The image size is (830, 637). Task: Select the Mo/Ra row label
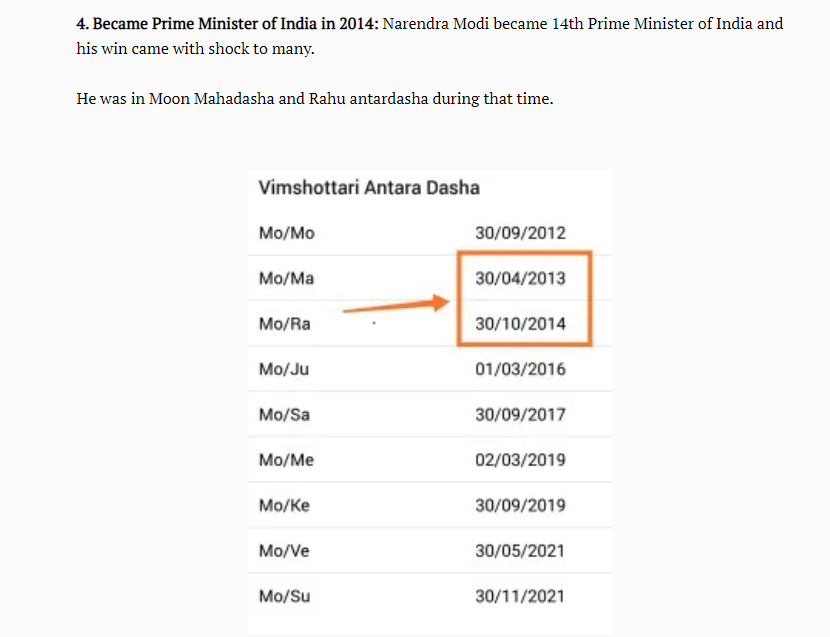(284, 324)
